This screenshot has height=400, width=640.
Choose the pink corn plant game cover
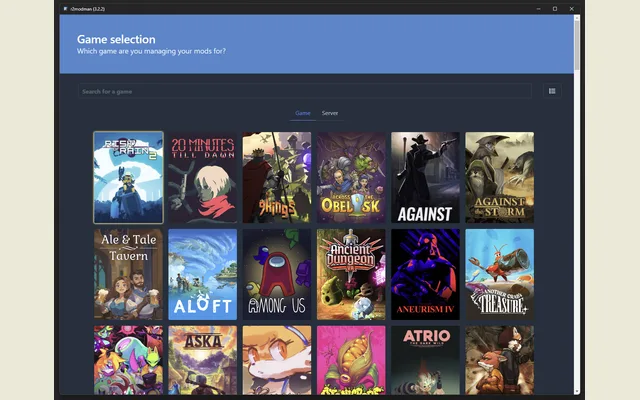[x=351, y=360]
